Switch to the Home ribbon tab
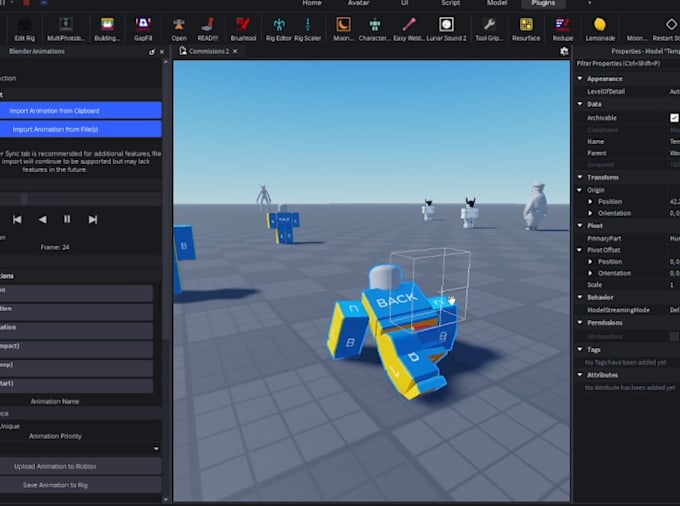 click(x=312, y=3)
